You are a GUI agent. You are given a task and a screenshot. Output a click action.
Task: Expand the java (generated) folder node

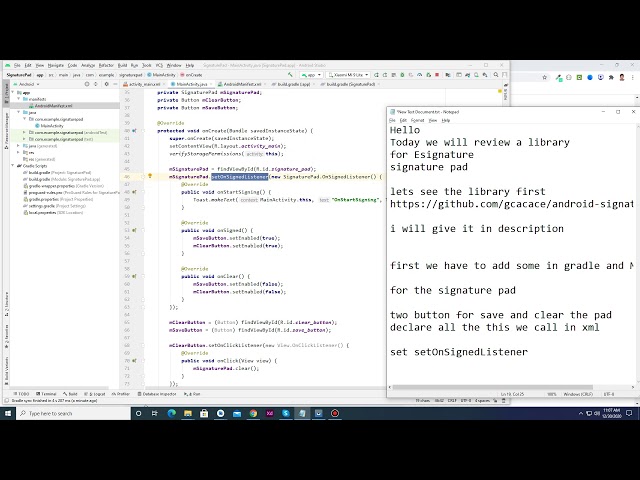(19, 146)
